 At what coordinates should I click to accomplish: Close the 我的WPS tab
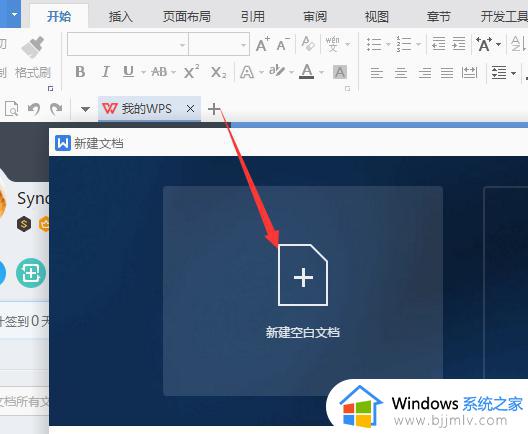click(x=190, y=109)
